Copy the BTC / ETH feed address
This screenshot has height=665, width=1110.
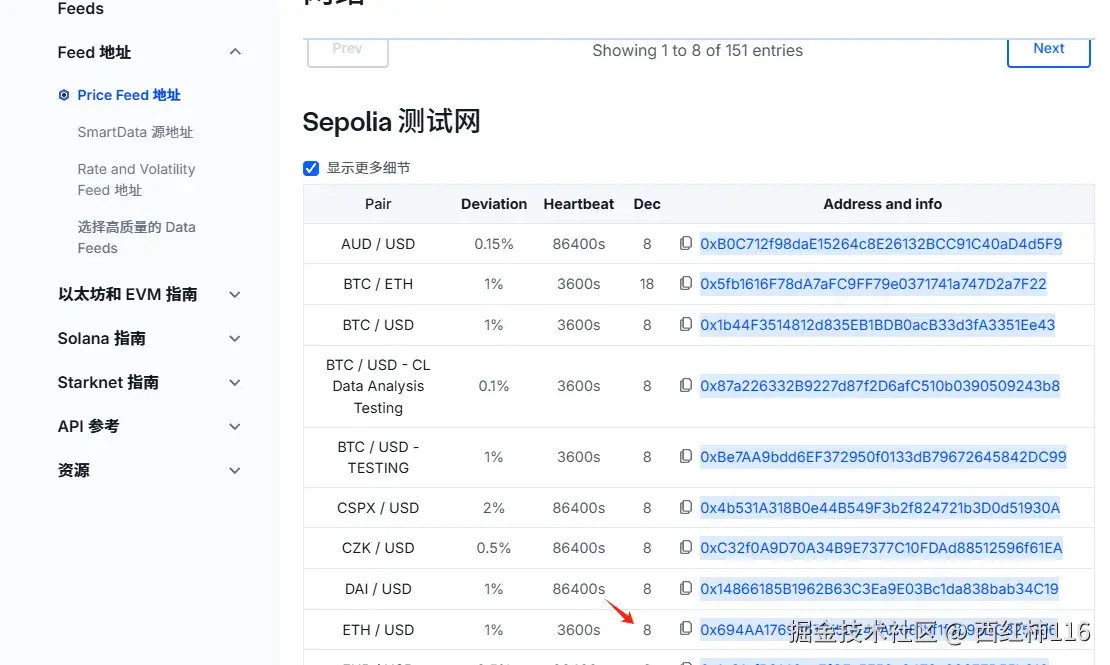[686, 284]
